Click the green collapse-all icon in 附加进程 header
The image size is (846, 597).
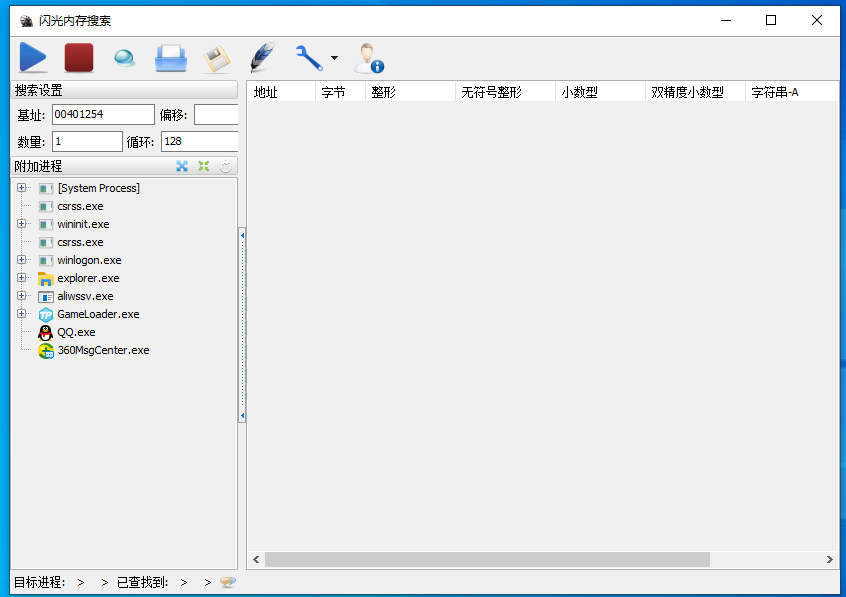[x=203, y=166]
